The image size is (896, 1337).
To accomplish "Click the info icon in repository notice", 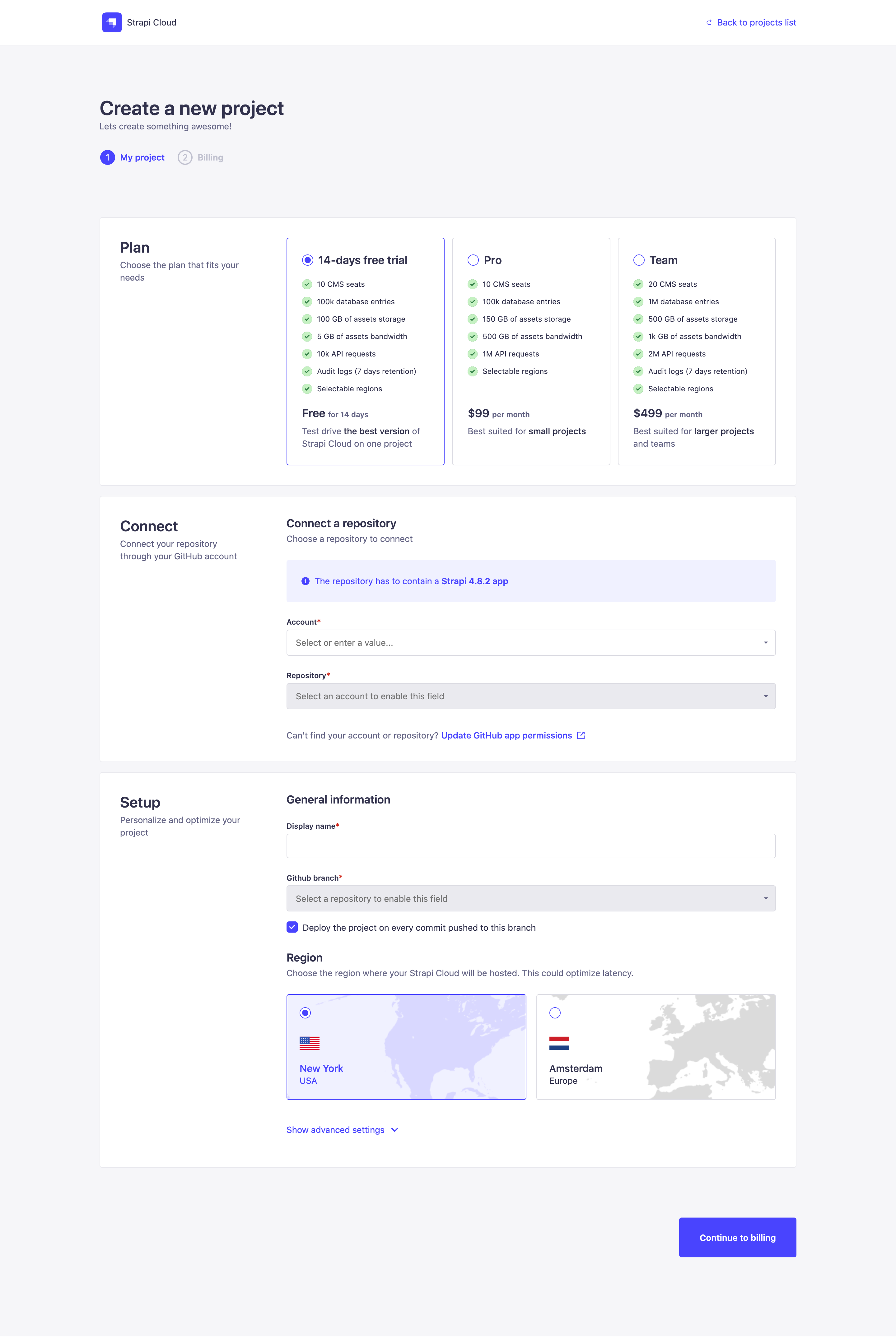I will [305, 581].
